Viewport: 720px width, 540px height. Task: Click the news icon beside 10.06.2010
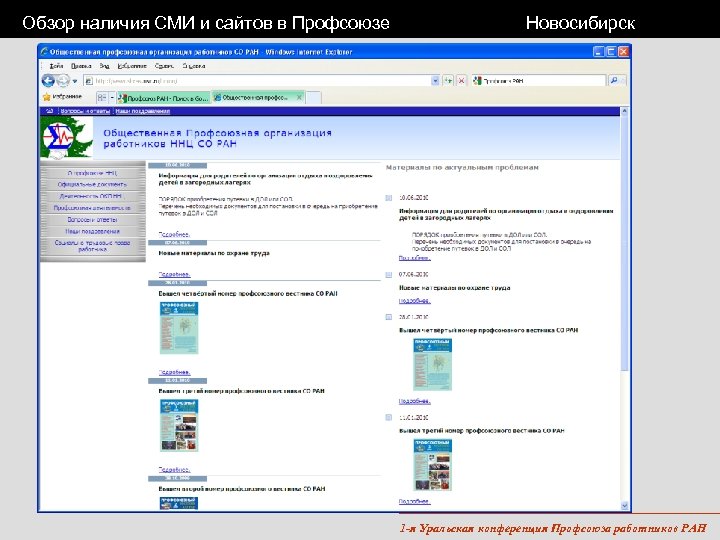[x=389, y=198]
